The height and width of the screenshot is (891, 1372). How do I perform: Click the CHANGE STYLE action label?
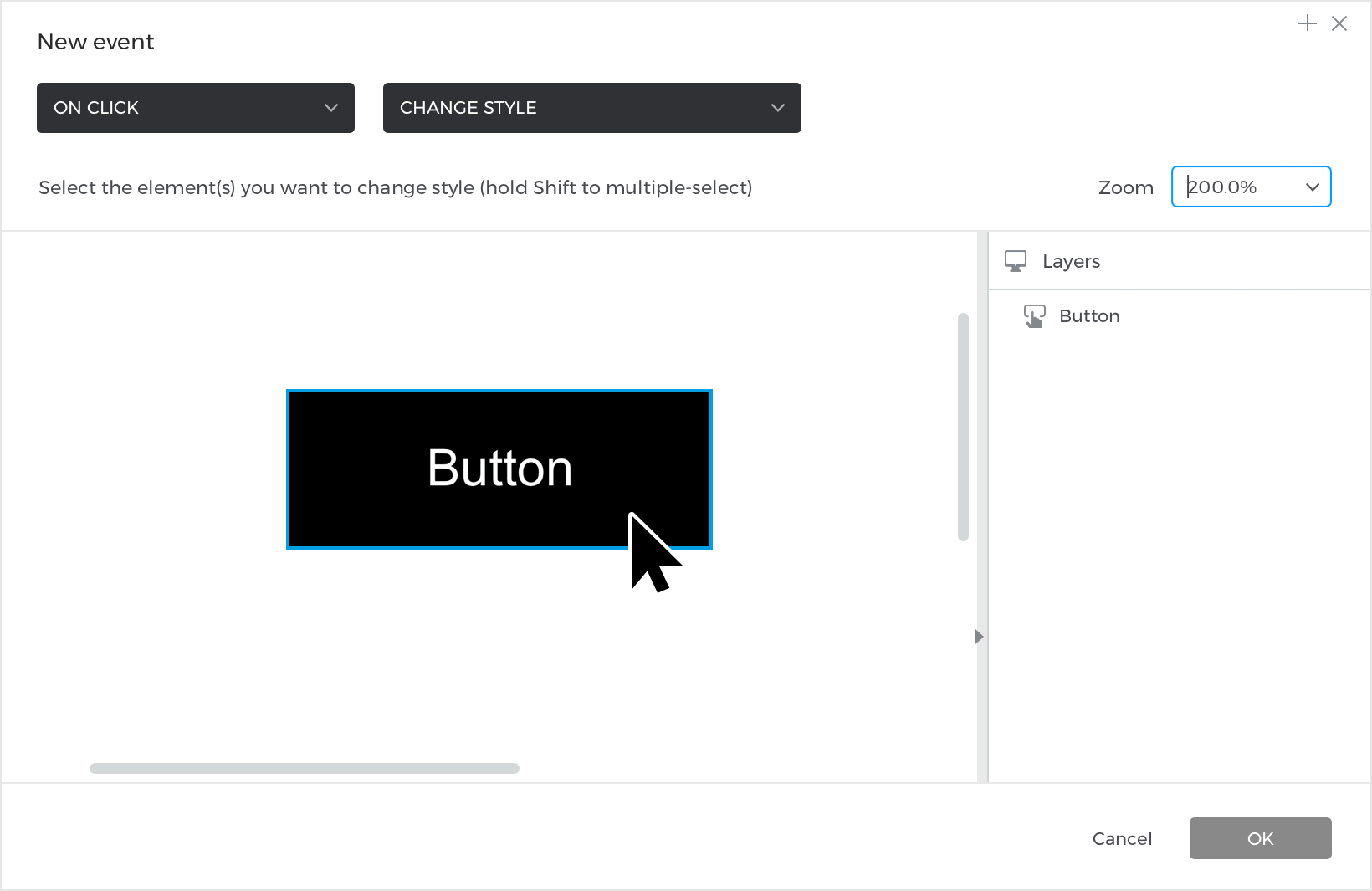[x=468, y=108]
